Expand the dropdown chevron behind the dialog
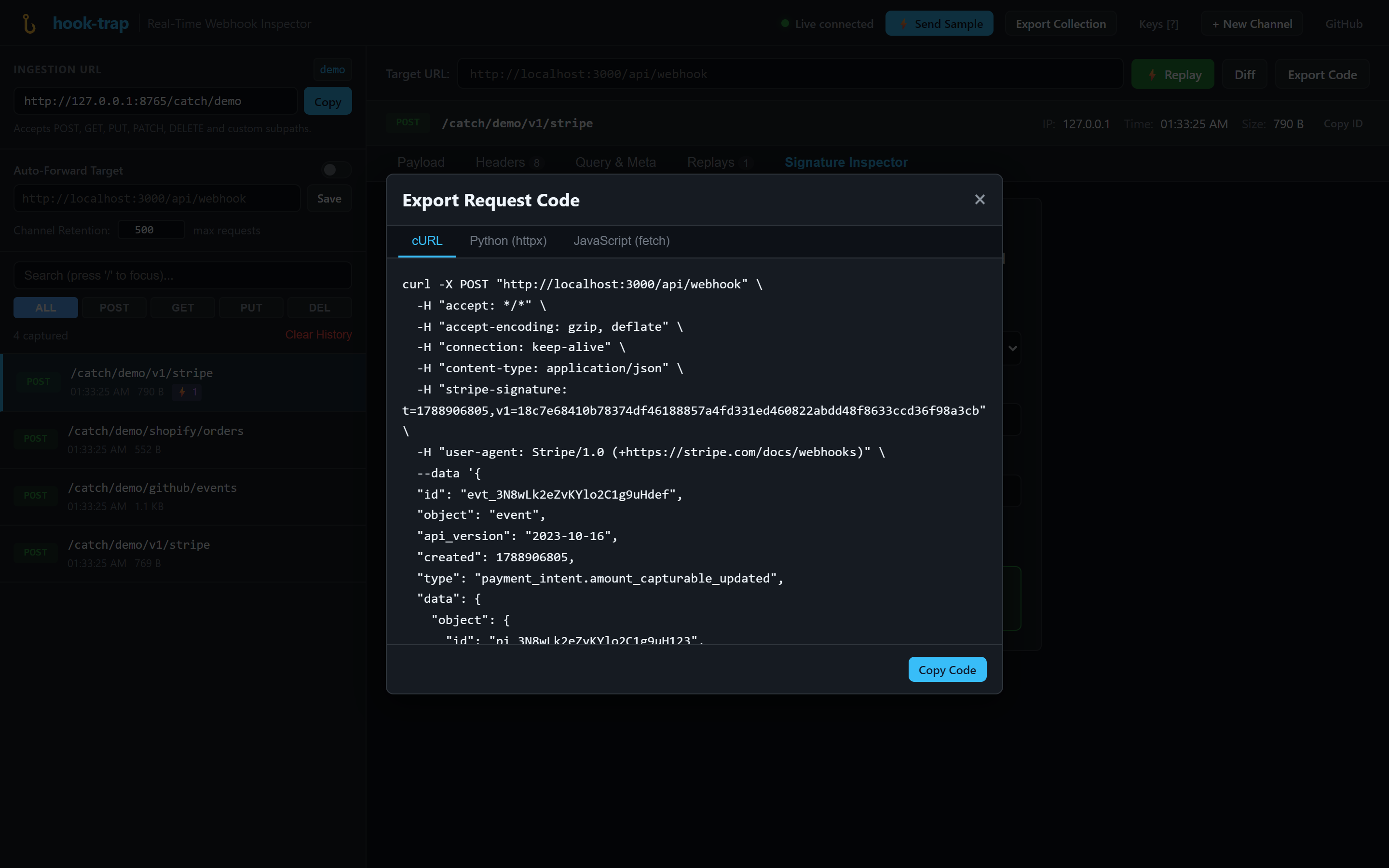Image resolution: width=1389 pixels, height=868 pixels. (1012, 348)
